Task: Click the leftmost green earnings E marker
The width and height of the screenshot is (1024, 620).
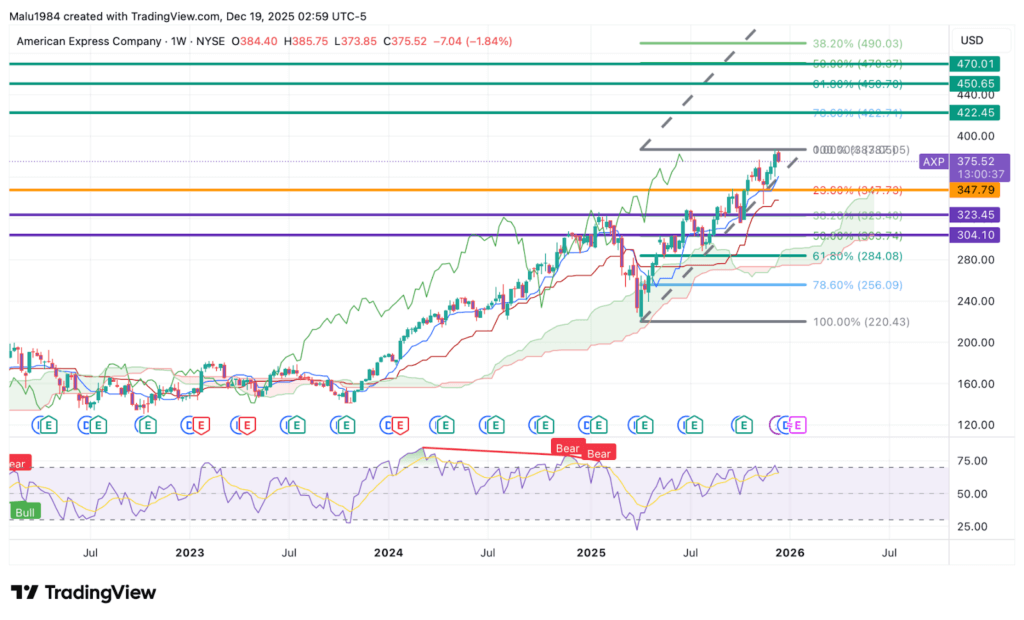Action: (x=48, y=425)
